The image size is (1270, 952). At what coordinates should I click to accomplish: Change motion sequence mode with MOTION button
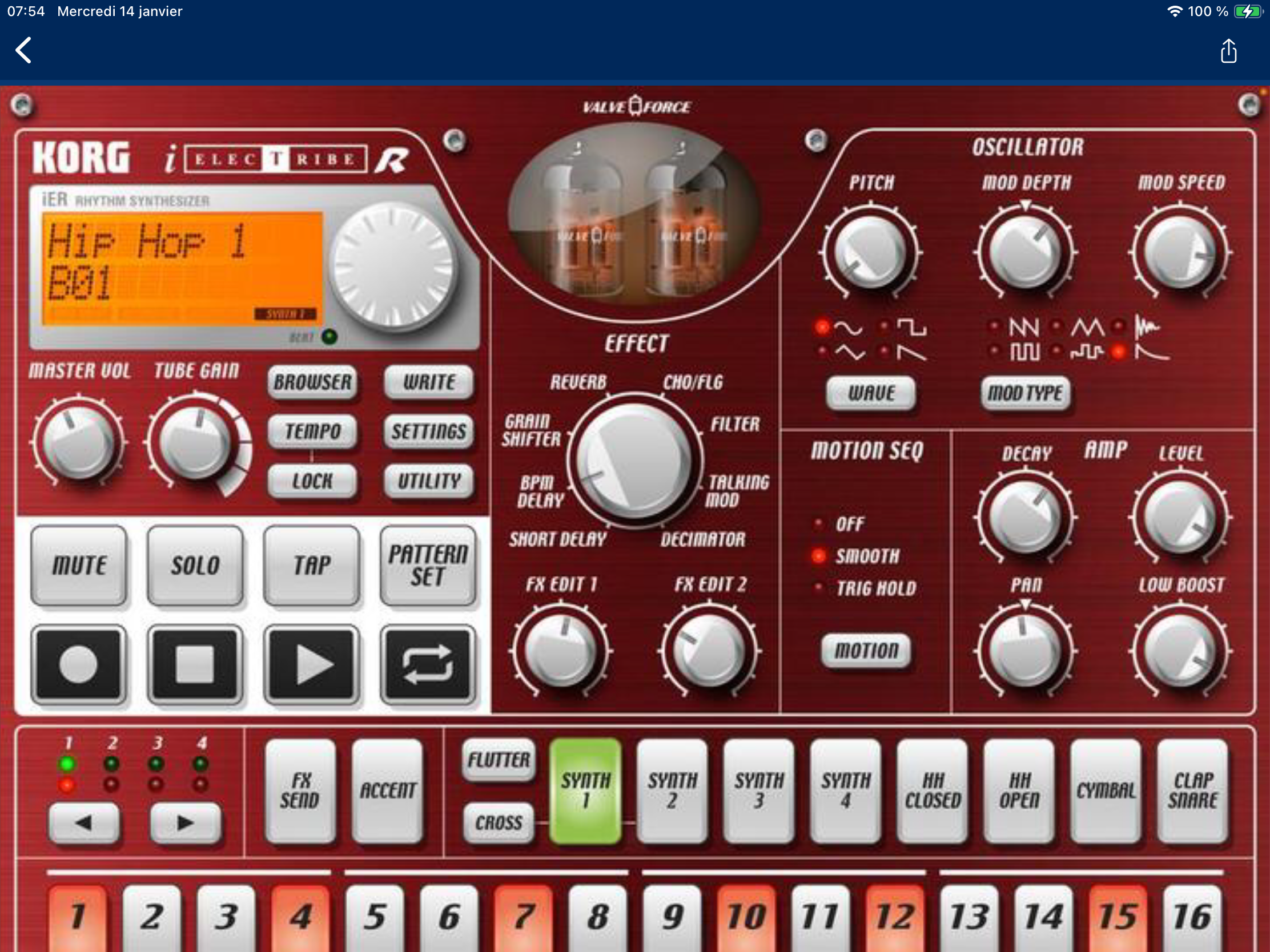pyautogui.click(x=866, y=651)
